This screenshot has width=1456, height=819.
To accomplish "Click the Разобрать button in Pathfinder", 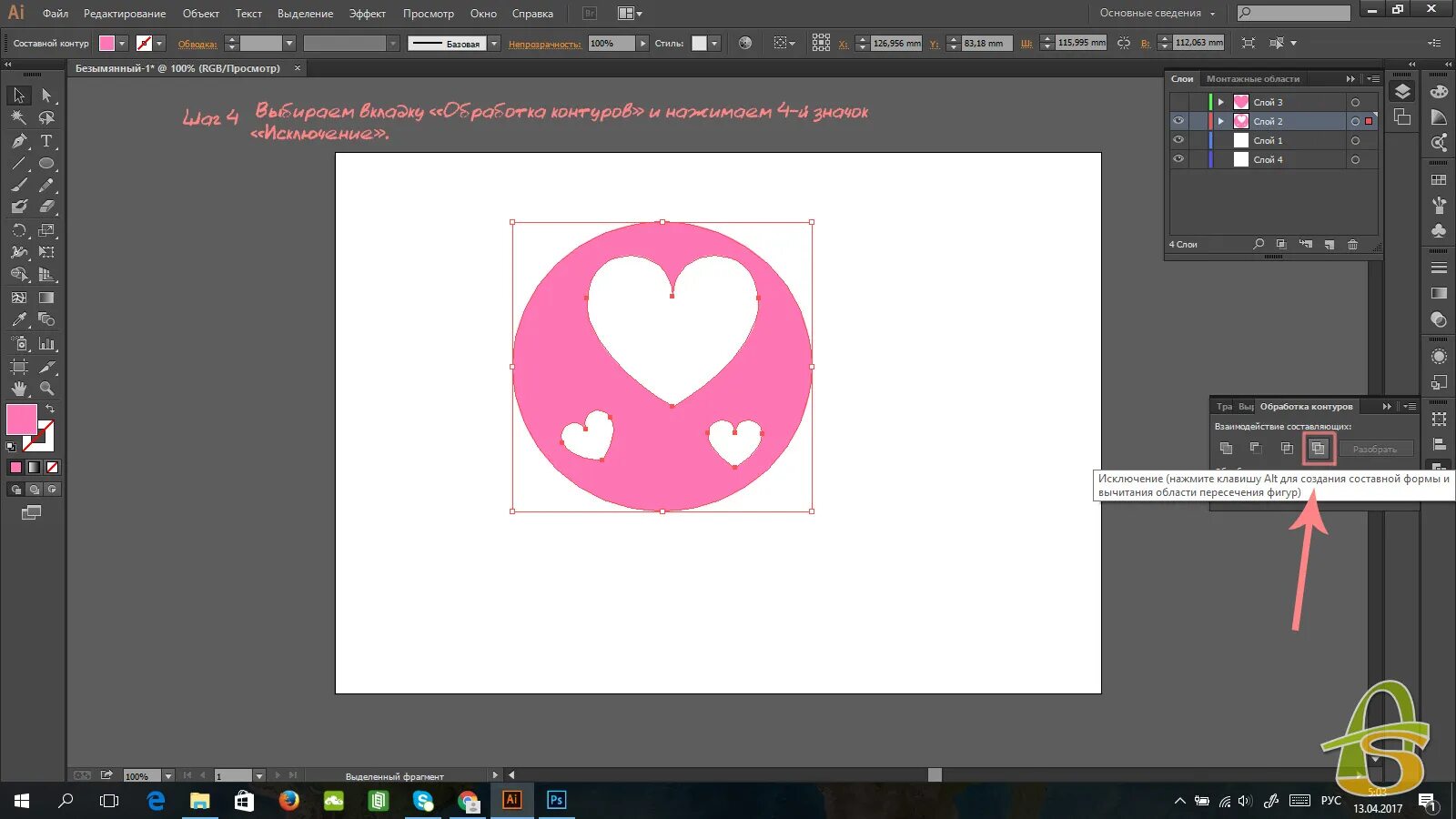I will 1374,449.
